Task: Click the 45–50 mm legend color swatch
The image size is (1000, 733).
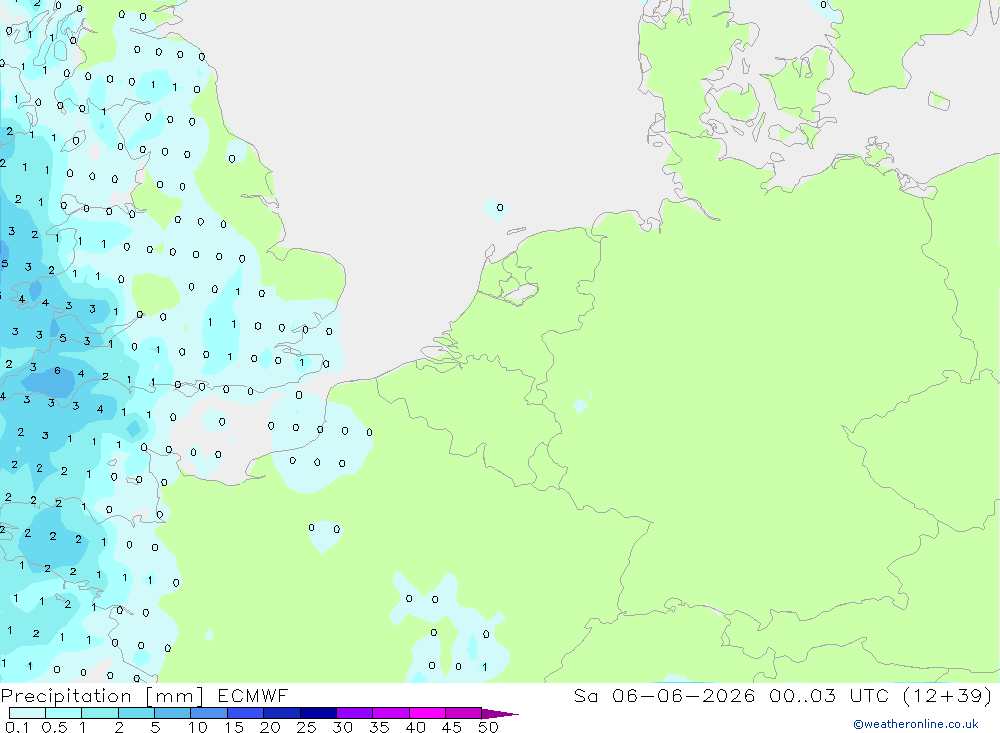Action: (x=464, y=713)
